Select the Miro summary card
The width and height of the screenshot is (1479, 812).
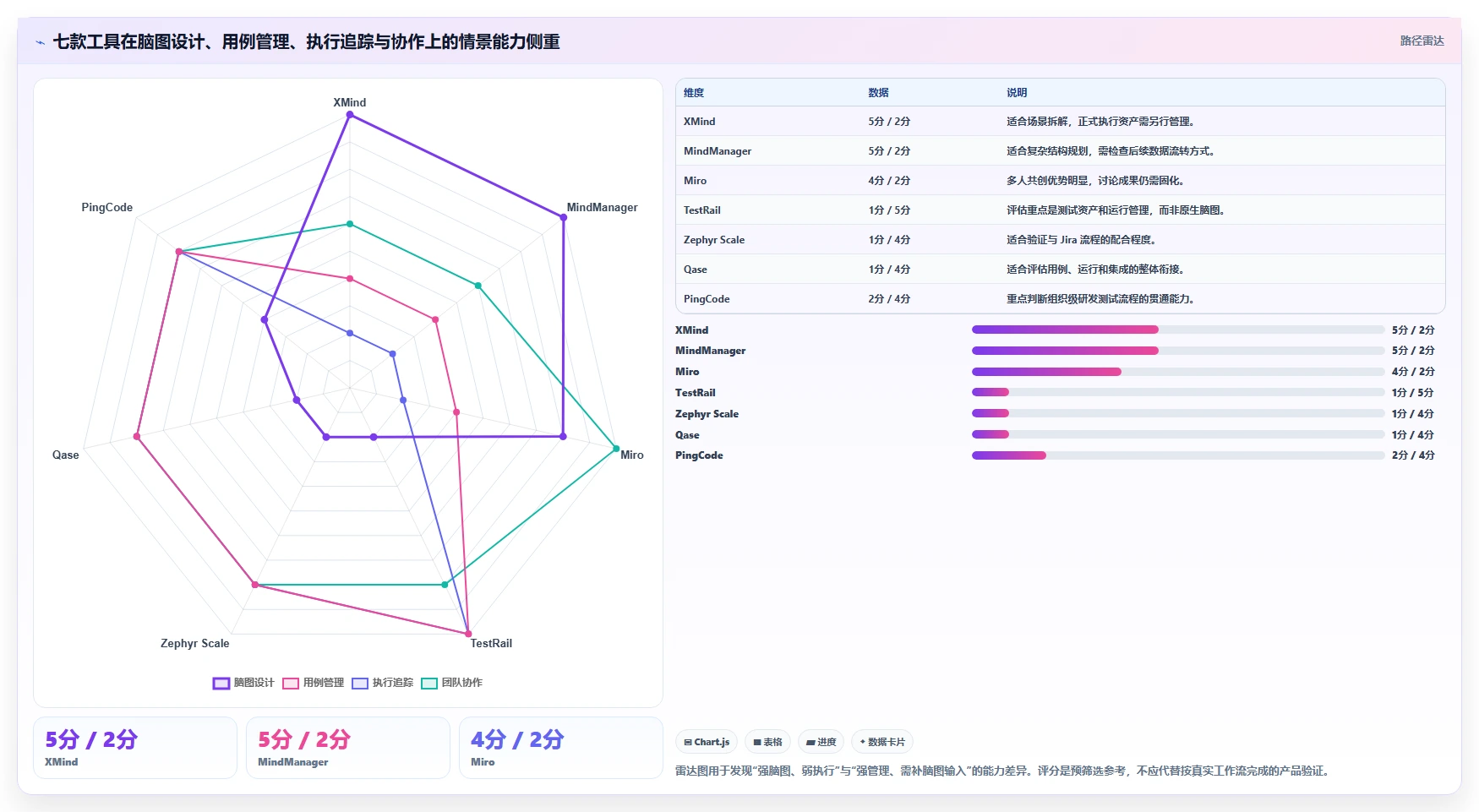[x=561, y=748]
